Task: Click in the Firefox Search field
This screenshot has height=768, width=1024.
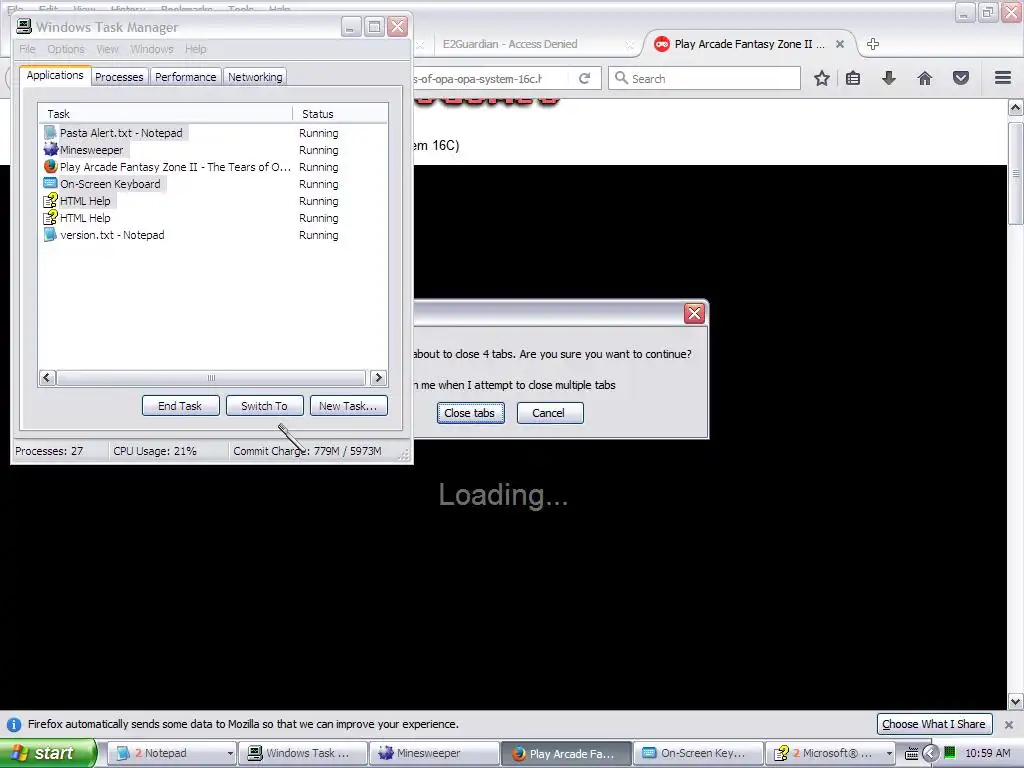Action: click(x=704, y=78)
